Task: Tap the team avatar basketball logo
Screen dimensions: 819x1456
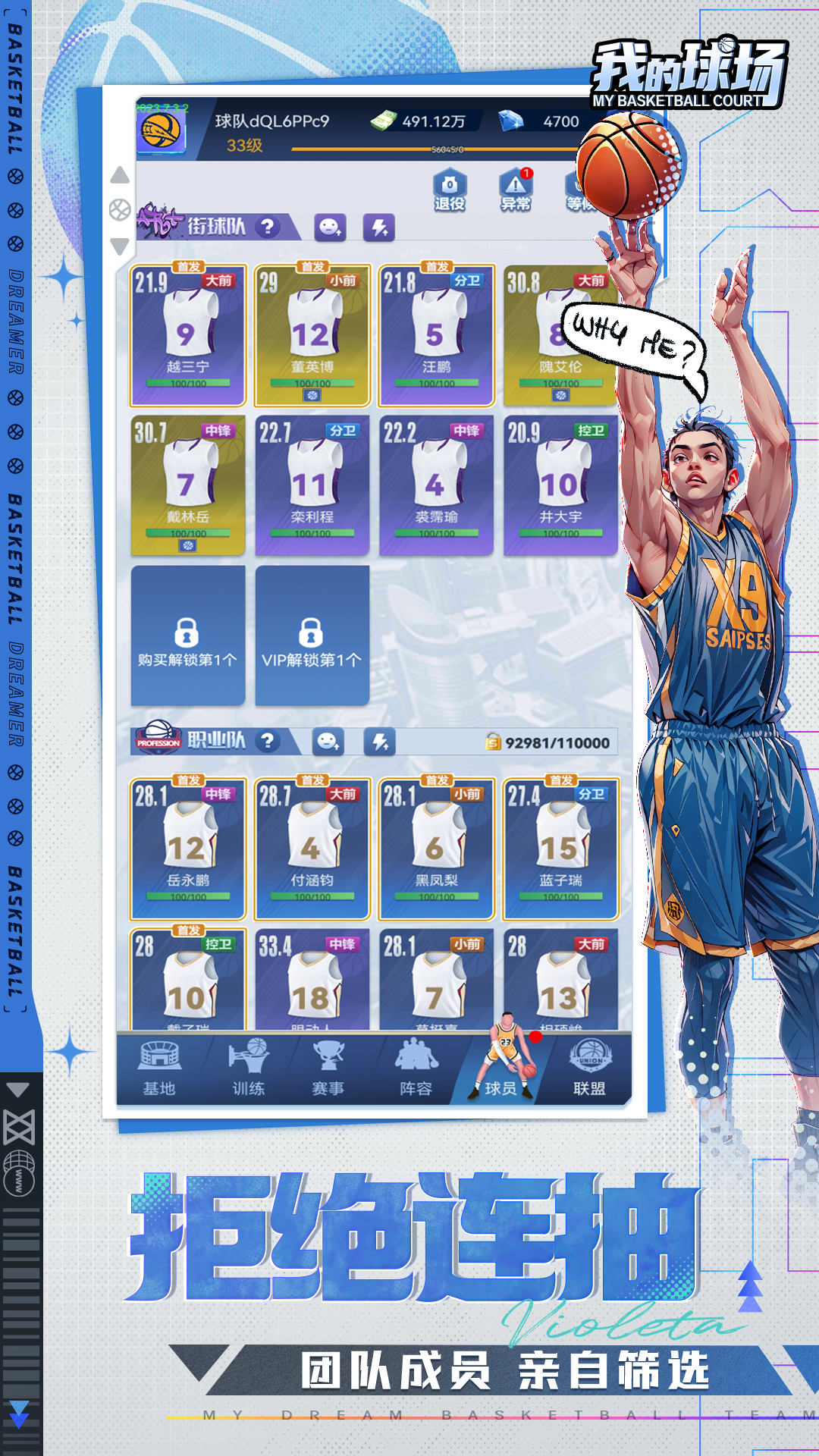Action: point(162,130)
